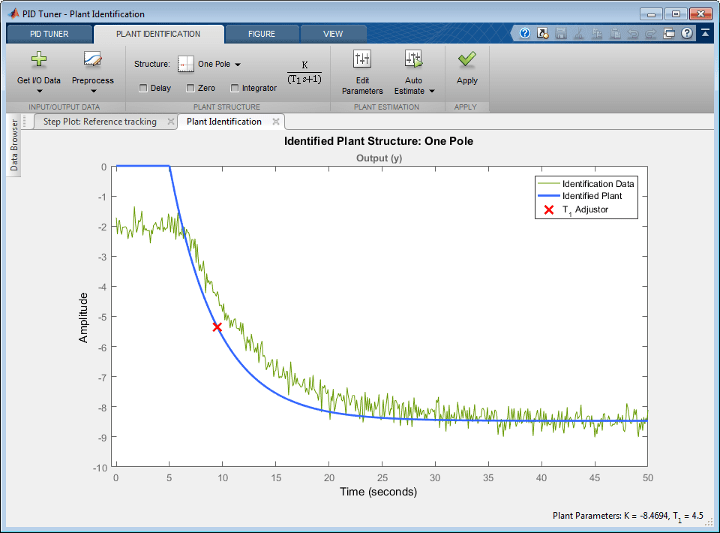Click the green Apply checkmark
720x533 pixels.
(x=467, y=60)
